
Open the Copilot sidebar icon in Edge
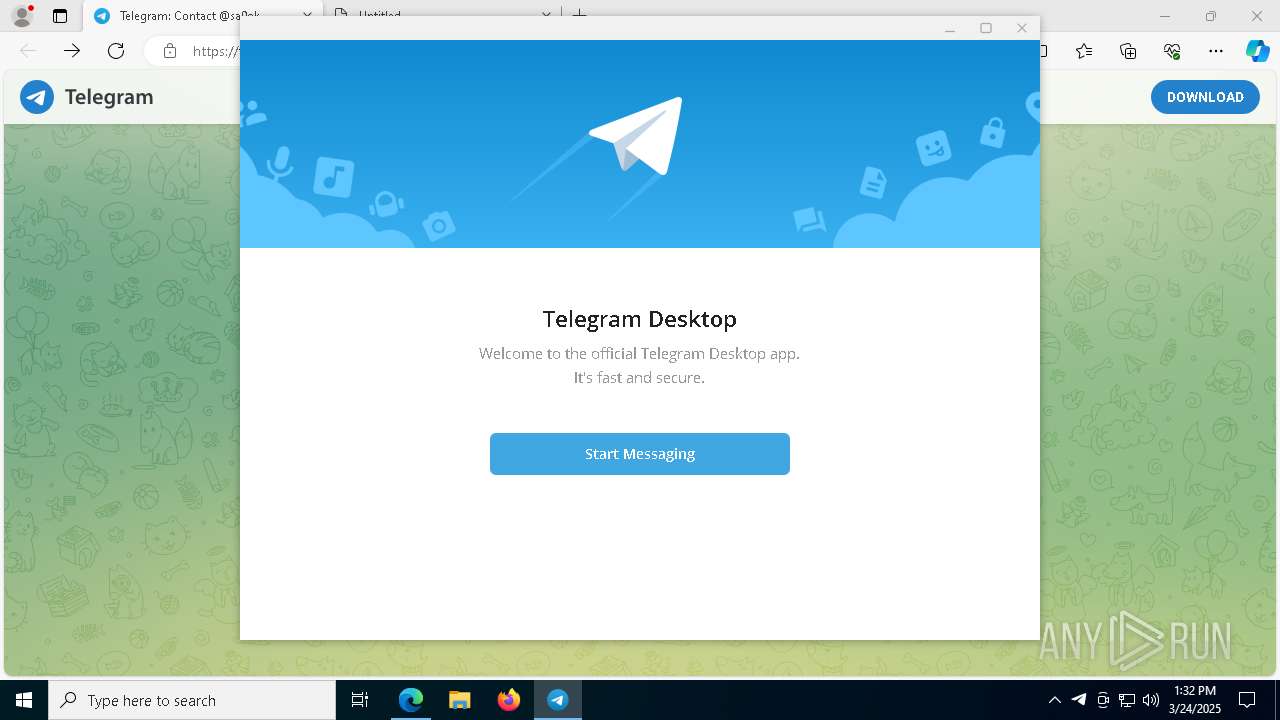point(1257,51)
